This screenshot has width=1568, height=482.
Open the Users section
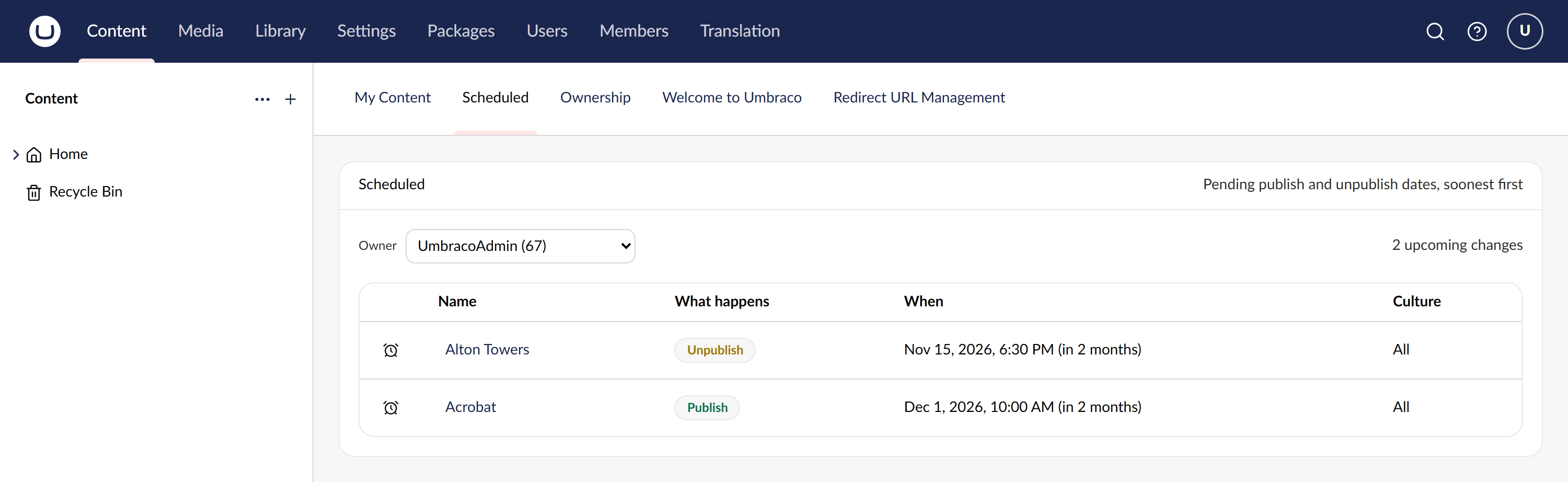click(547, 31)
